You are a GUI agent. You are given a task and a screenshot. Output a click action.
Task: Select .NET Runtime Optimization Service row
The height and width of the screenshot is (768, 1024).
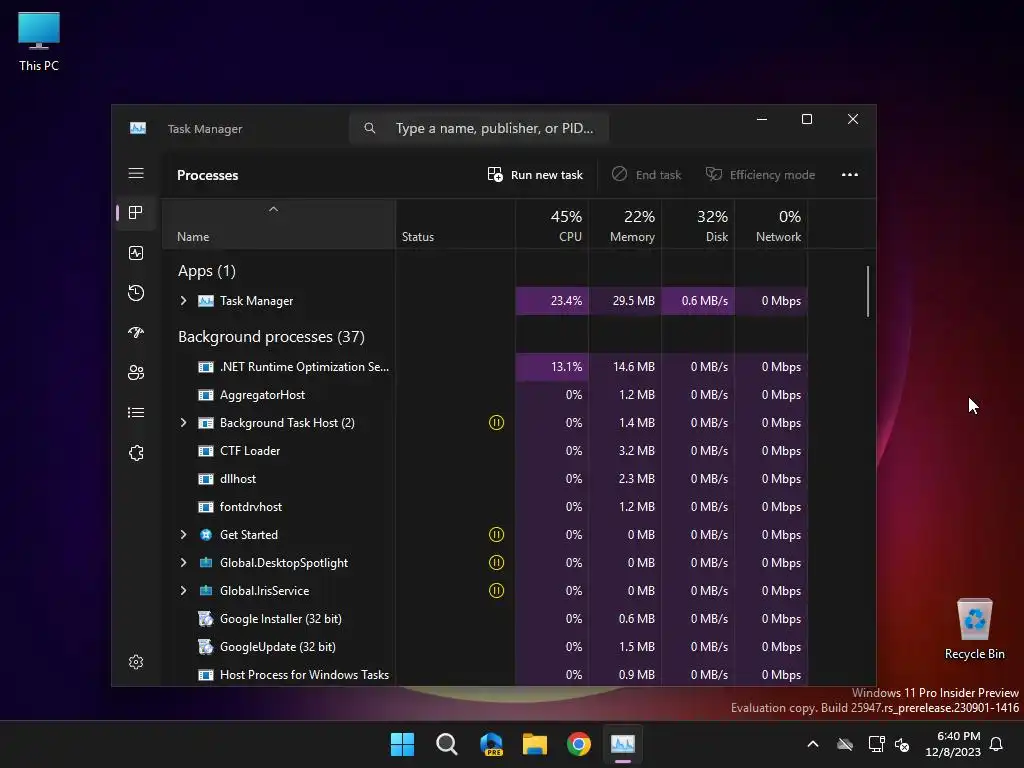click(485, 366)
